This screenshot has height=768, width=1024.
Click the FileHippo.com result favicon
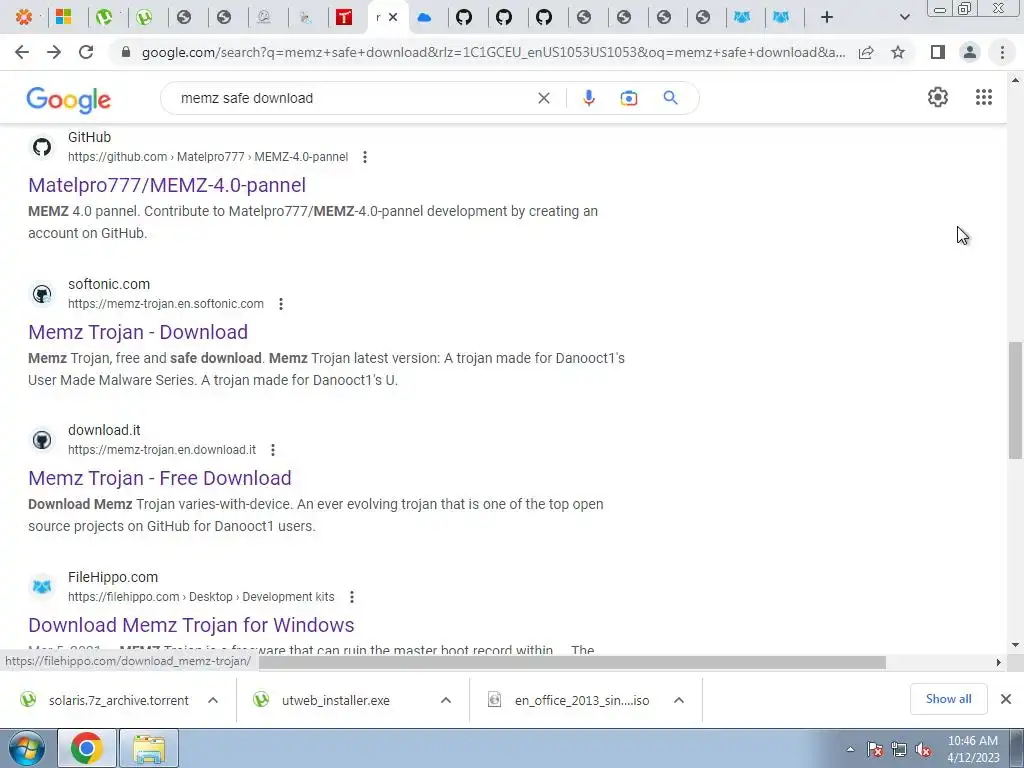click(42, 586)
